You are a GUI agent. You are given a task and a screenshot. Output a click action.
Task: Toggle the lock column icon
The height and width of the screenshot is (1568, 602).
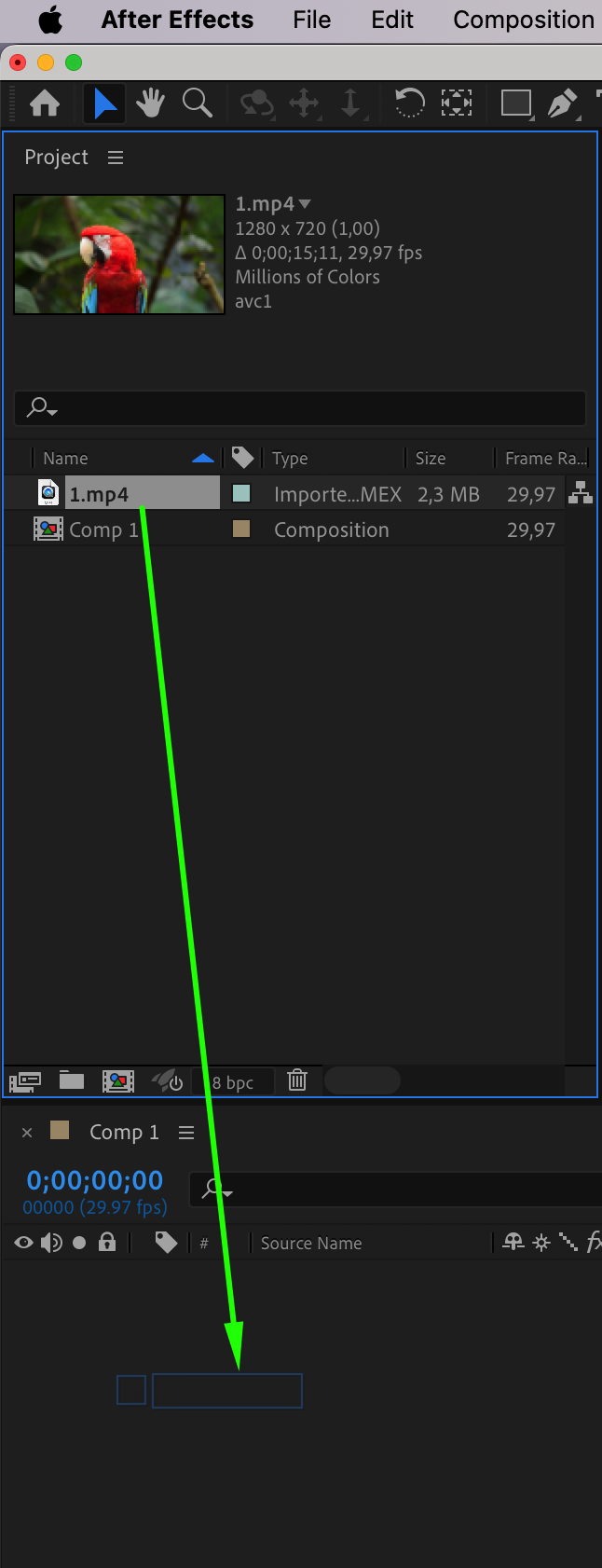click(107, 1242)
